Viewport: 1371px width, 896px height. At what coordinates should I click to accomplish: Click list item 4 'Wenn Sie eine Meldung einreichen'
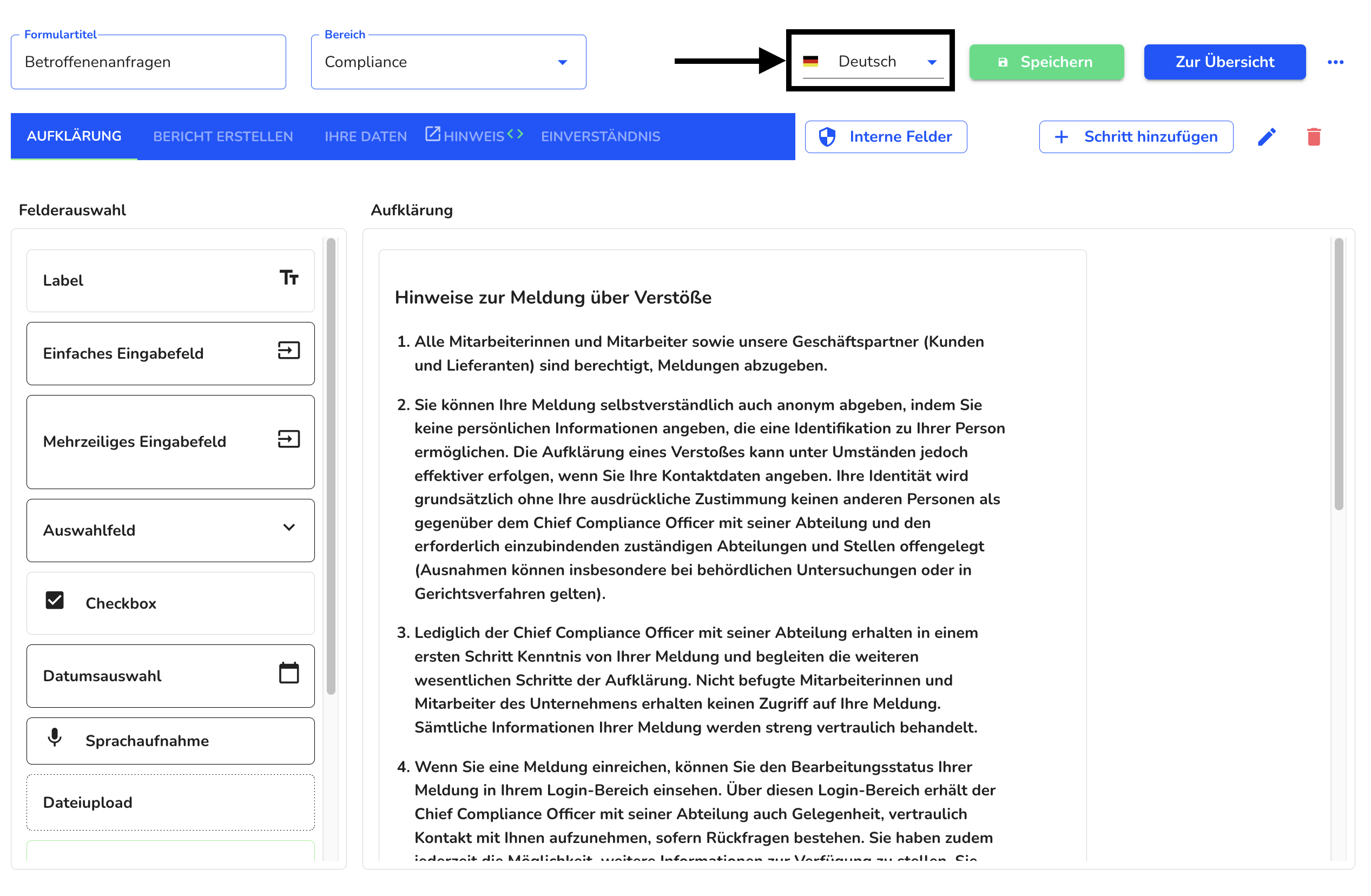(x=696, y=813)
